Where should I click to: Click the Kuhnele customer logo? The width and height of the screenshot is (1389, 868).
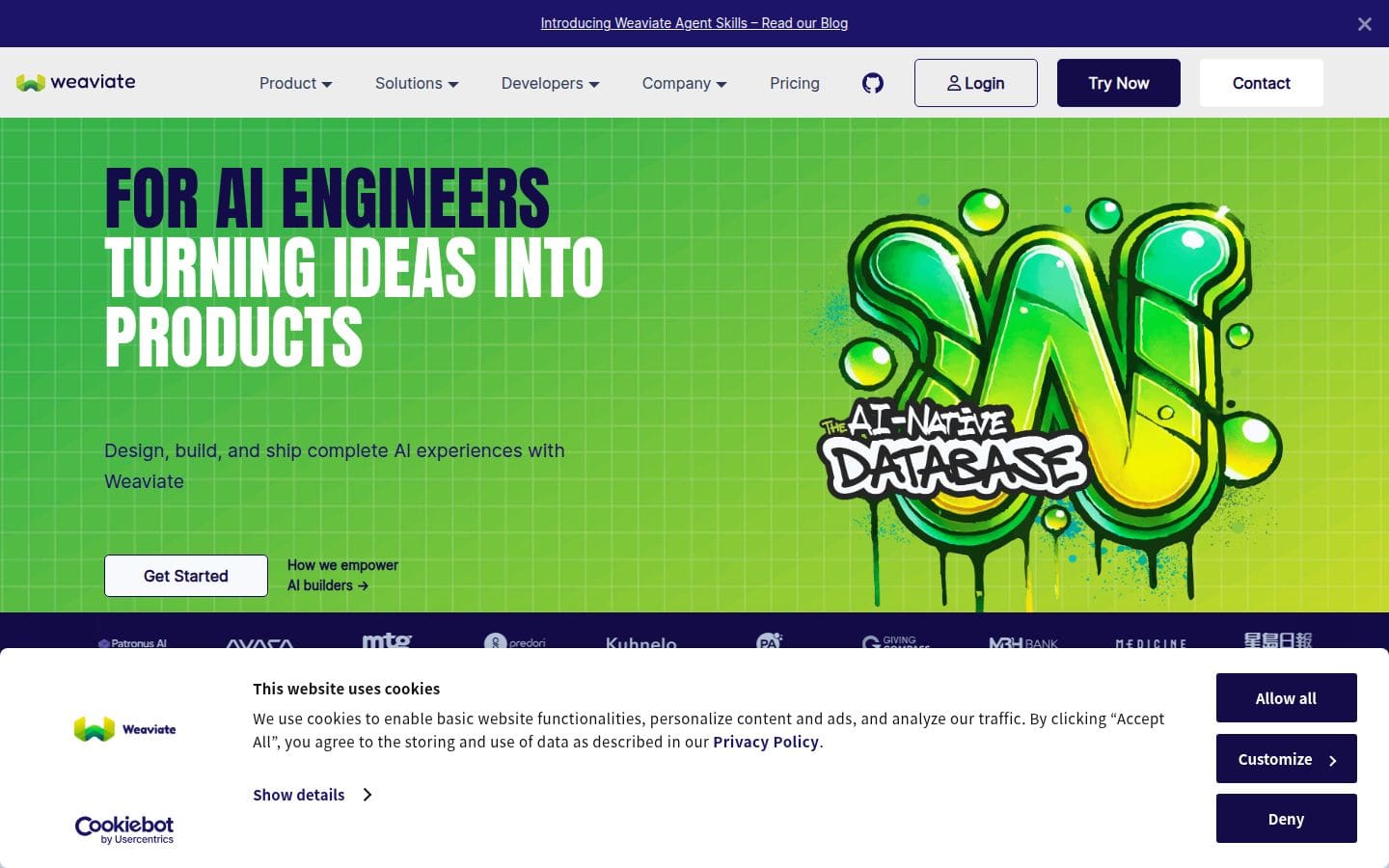(x=641, y=643)
